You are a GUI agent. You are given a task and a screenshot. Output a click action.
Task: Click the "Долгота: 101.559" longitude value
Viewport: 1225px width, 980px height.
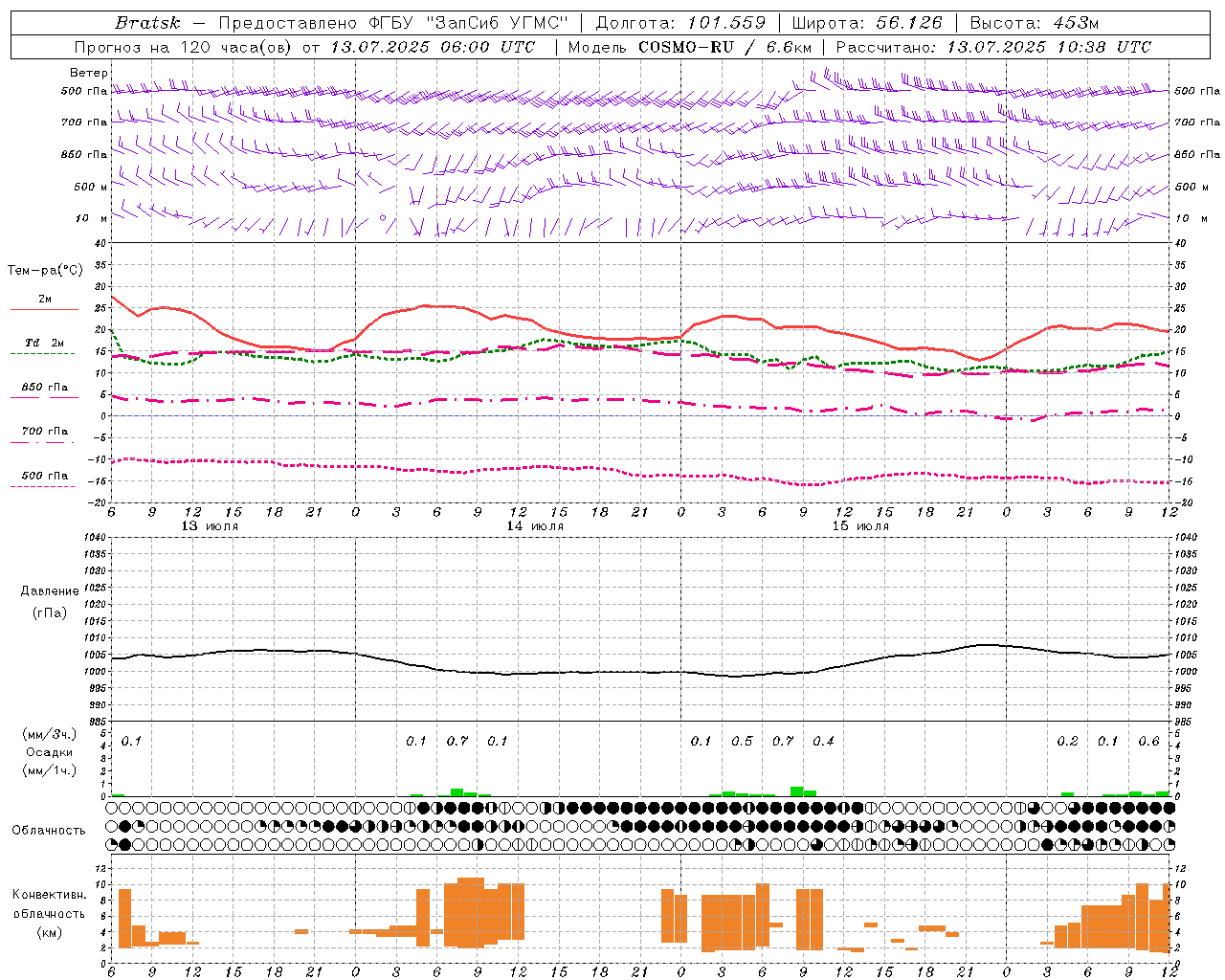(x=680, y=23)
